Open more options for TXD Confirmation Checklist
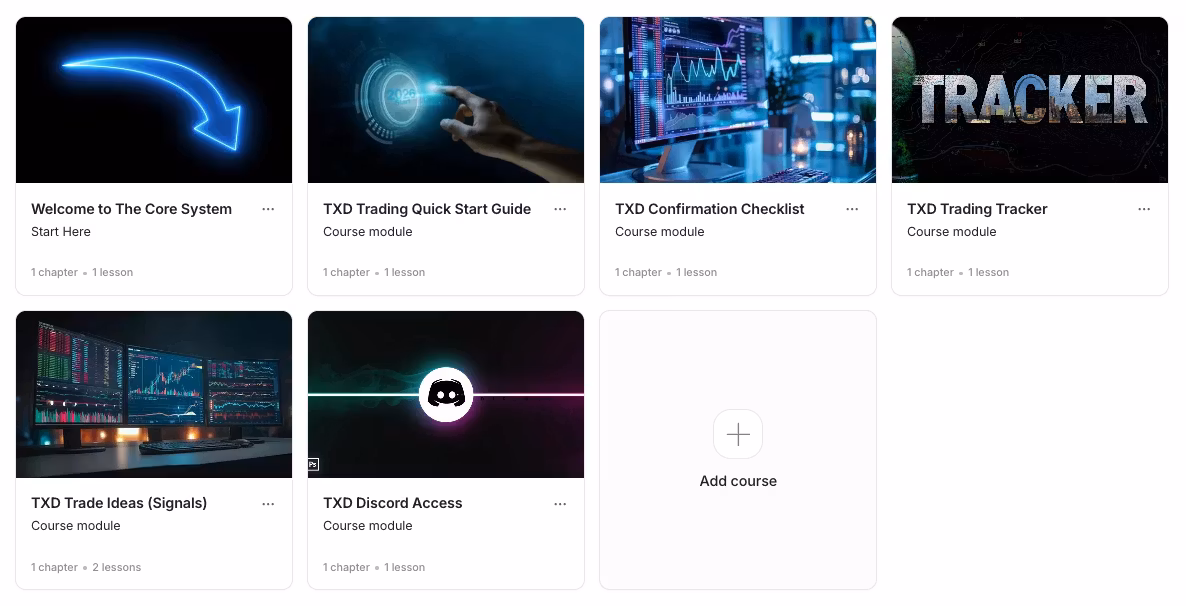This screenshot has height=606, width=1186. [x=852, y=210]
